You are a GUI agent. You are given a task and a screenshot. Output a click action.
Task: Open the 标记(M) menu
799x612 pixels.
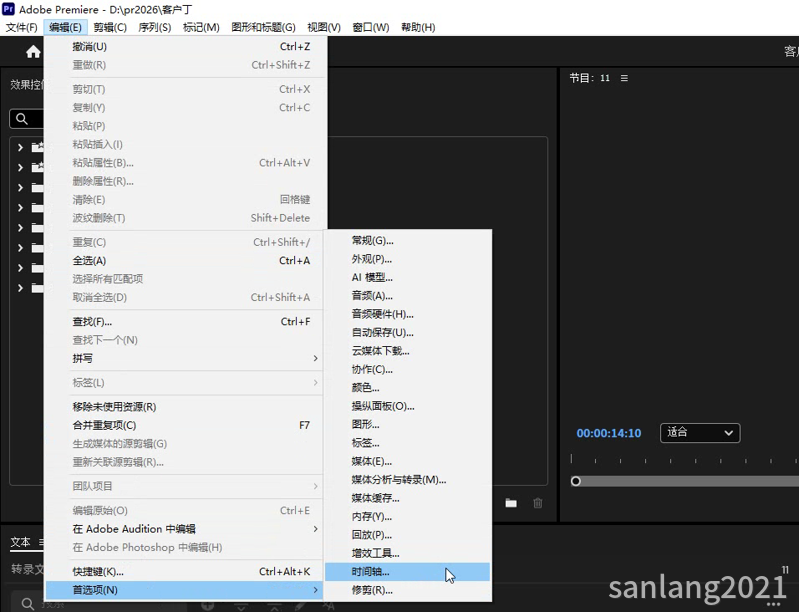201,27
